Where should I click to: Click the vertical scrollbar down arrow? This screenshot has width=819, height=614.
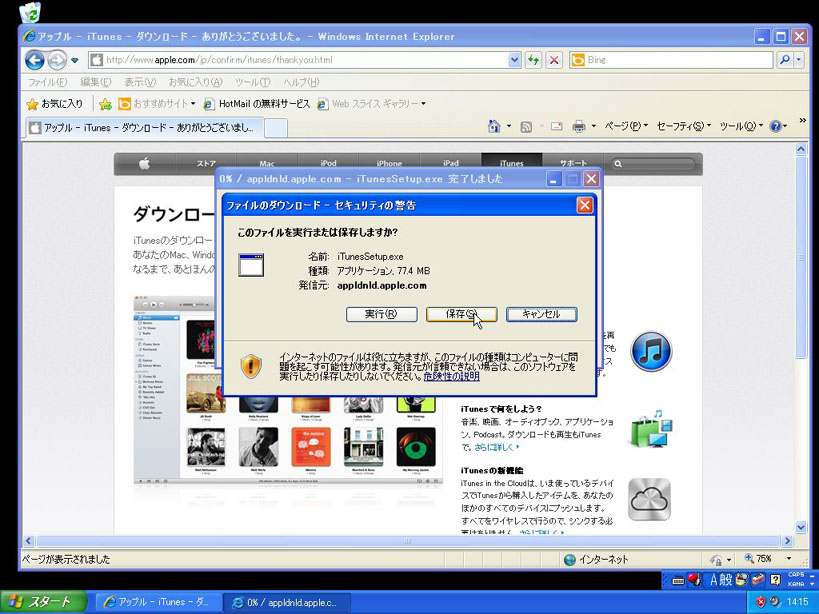801,527
